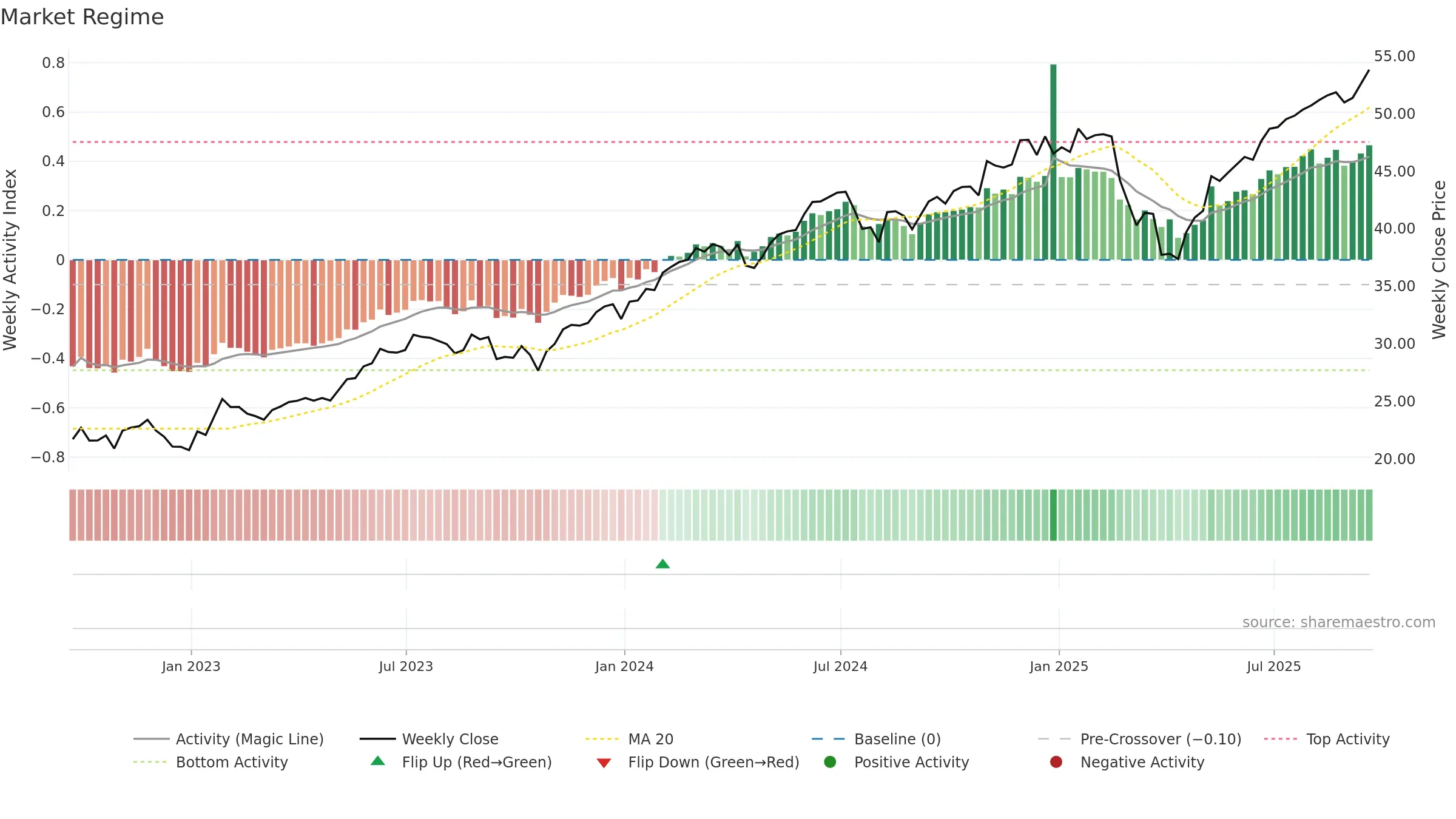Screen dimensions: 1456x819
Task: Toggle the Top Activity legend entry
Action: pos(1327,739)
